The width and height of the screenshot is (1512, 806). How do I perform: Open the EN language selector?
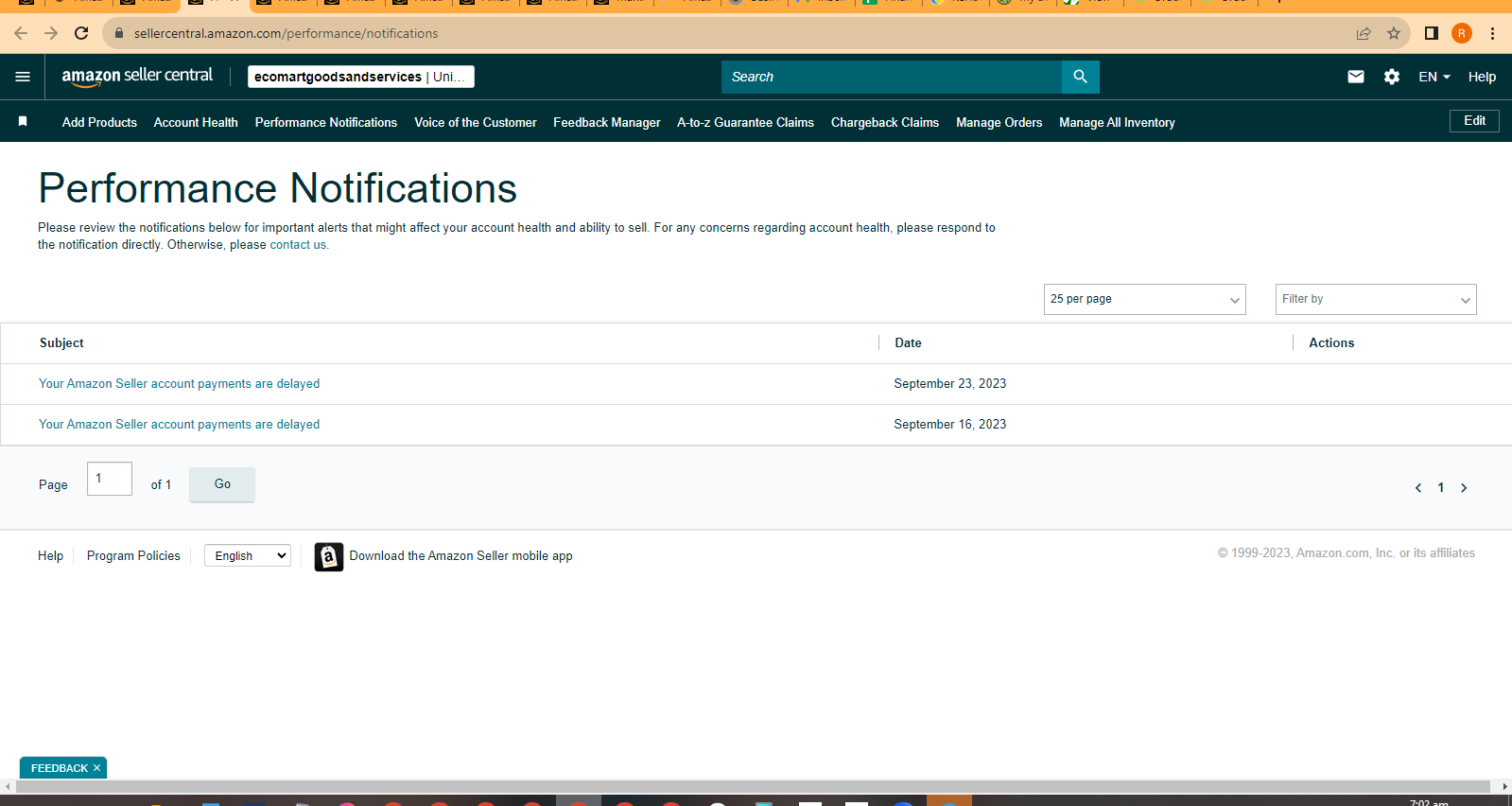[1434, 77]
